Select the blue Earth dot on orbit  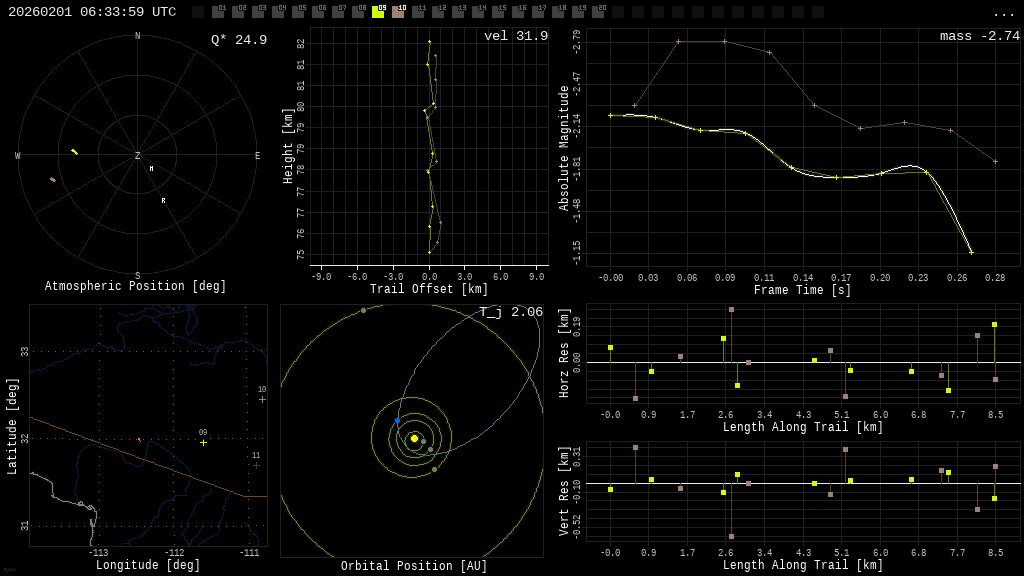tap(397, 421)
